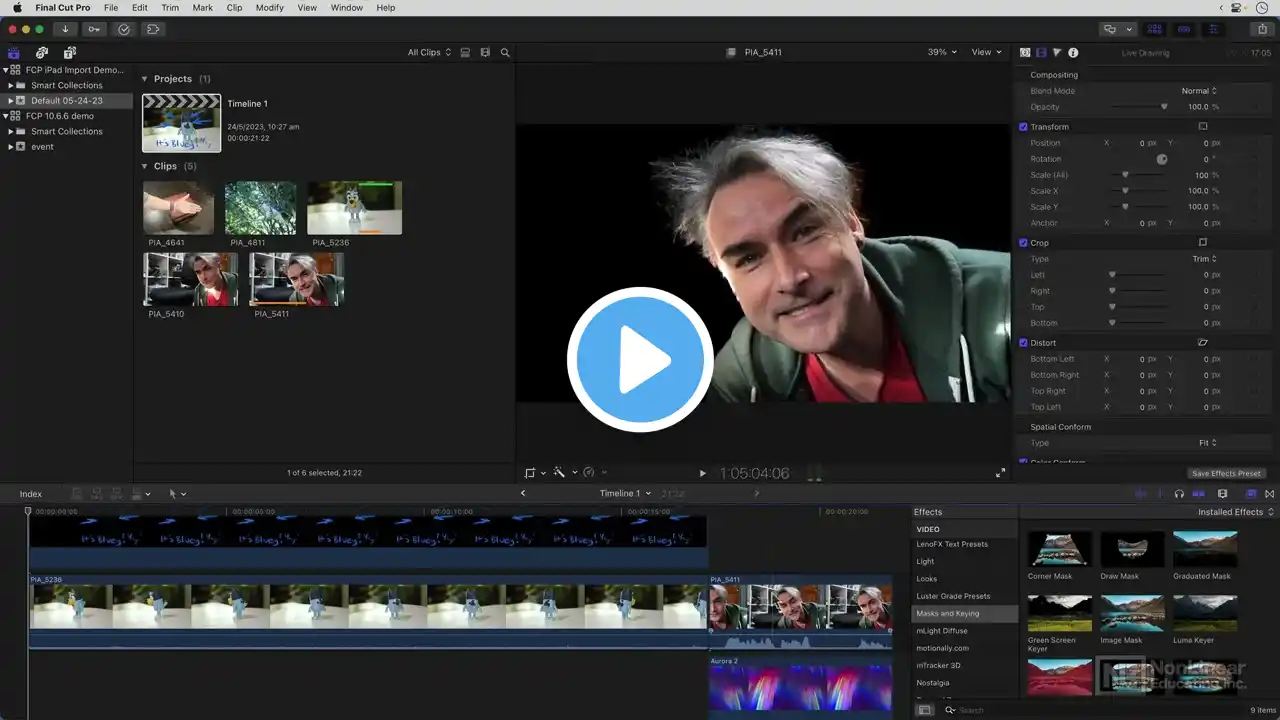
Task: Open the Trim menu in menu bar
Action: (x=170, y=7)
